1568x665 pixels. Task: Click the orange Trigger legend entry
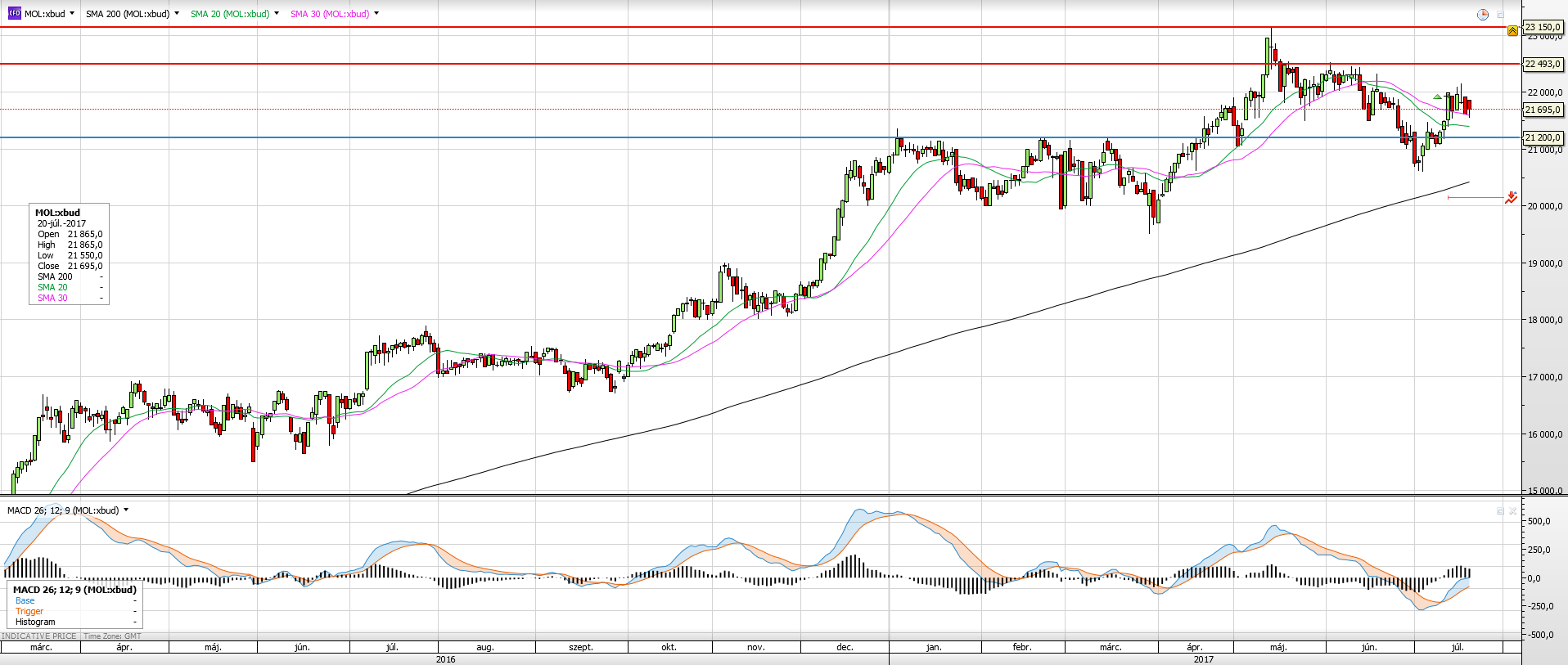coord(29,611)
